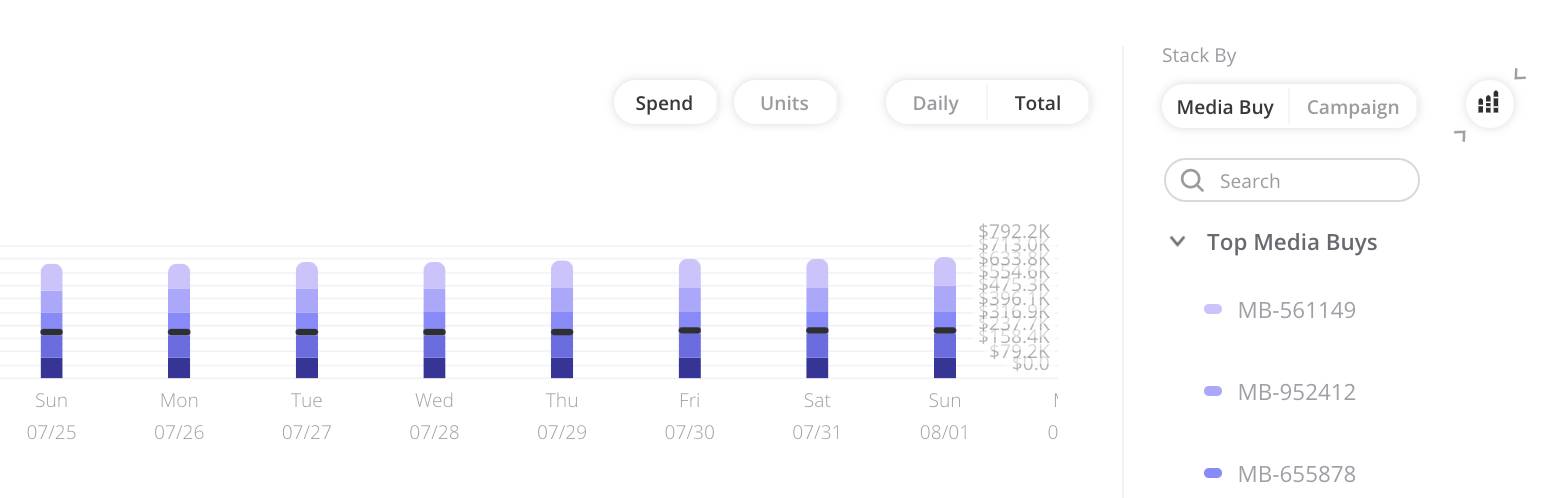Click the MB-952412 legend color dot

[1213, 392]
